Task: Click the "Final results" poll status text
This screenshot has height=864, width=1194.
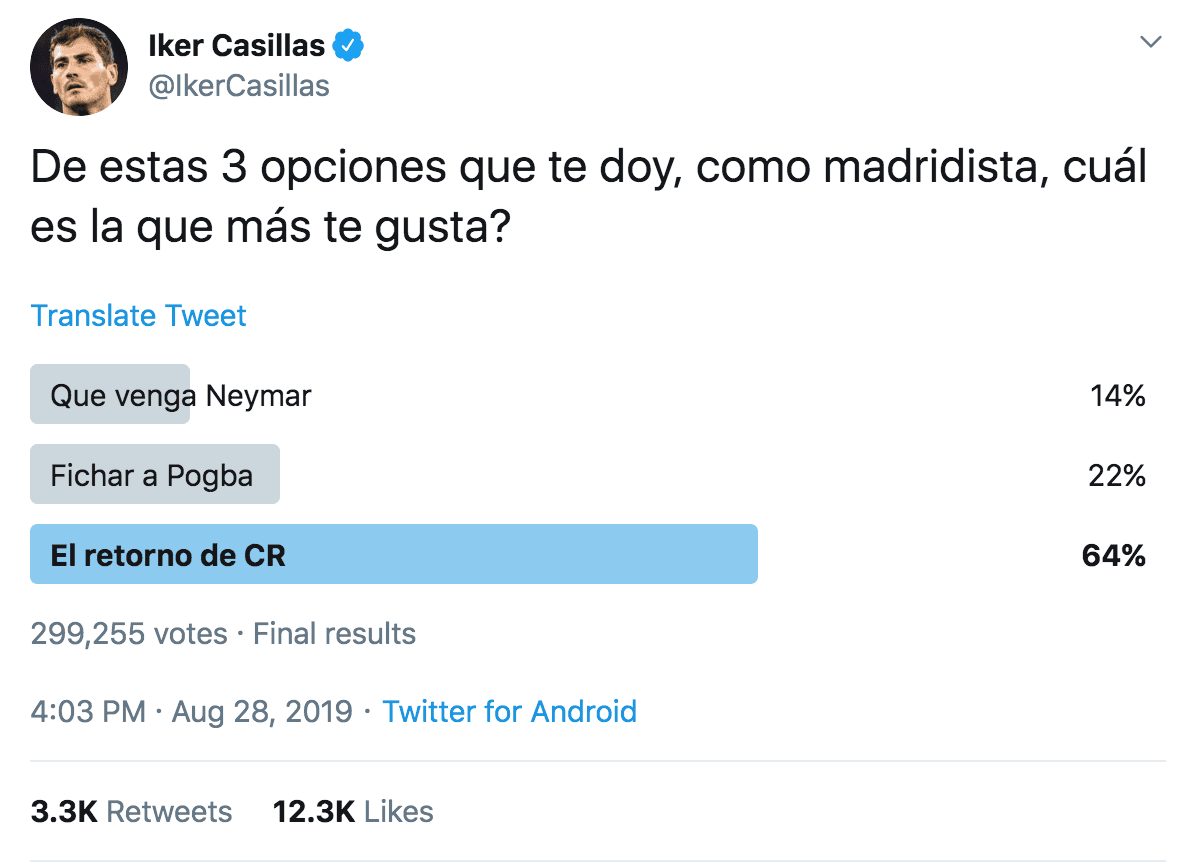Action: [334, 634]
